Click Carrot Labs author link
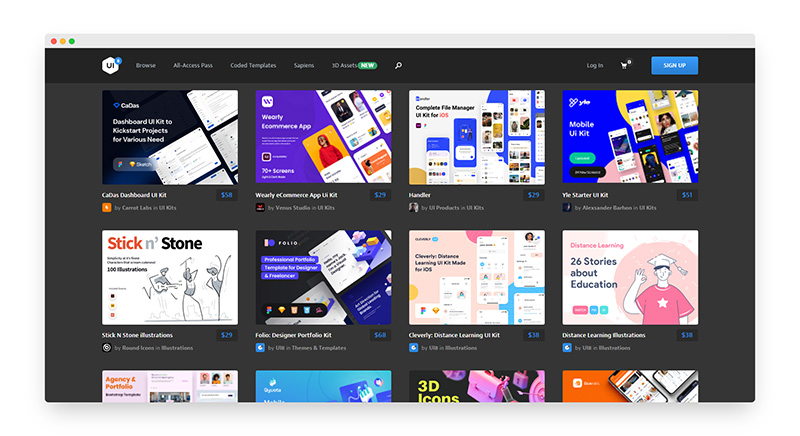The height and width of the screenshot is (436, 800). pyautogui.click(x=137, y=208)
